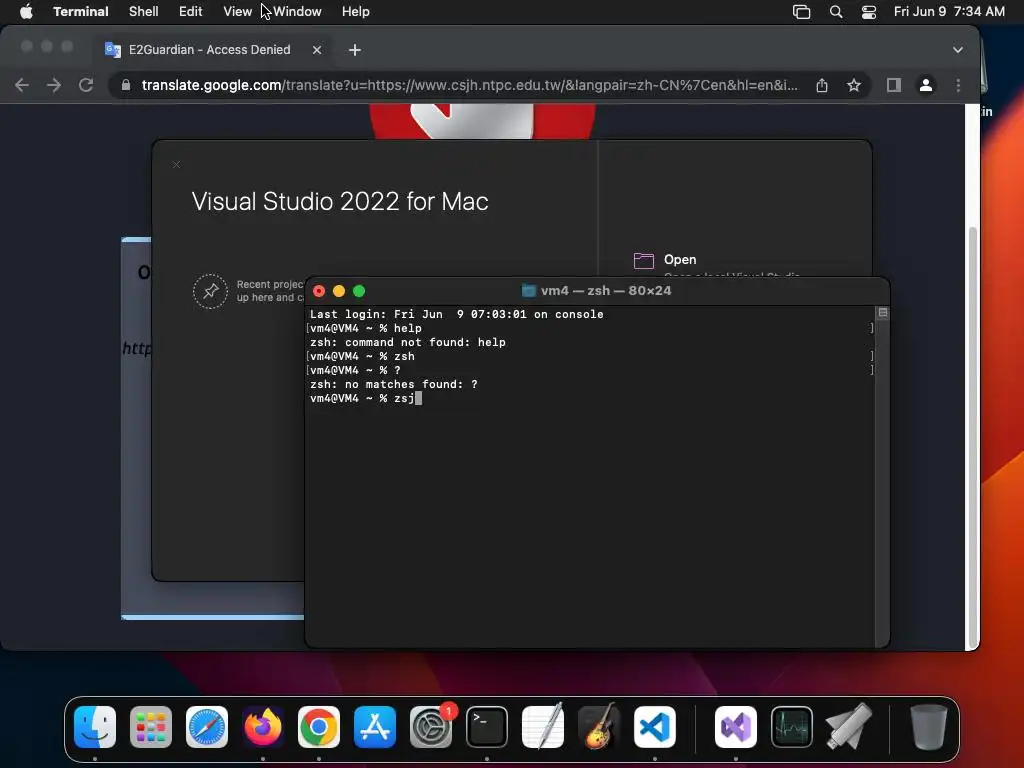Open System Settings from the Dock
The image size is (1024, 768).
(431, 727)
